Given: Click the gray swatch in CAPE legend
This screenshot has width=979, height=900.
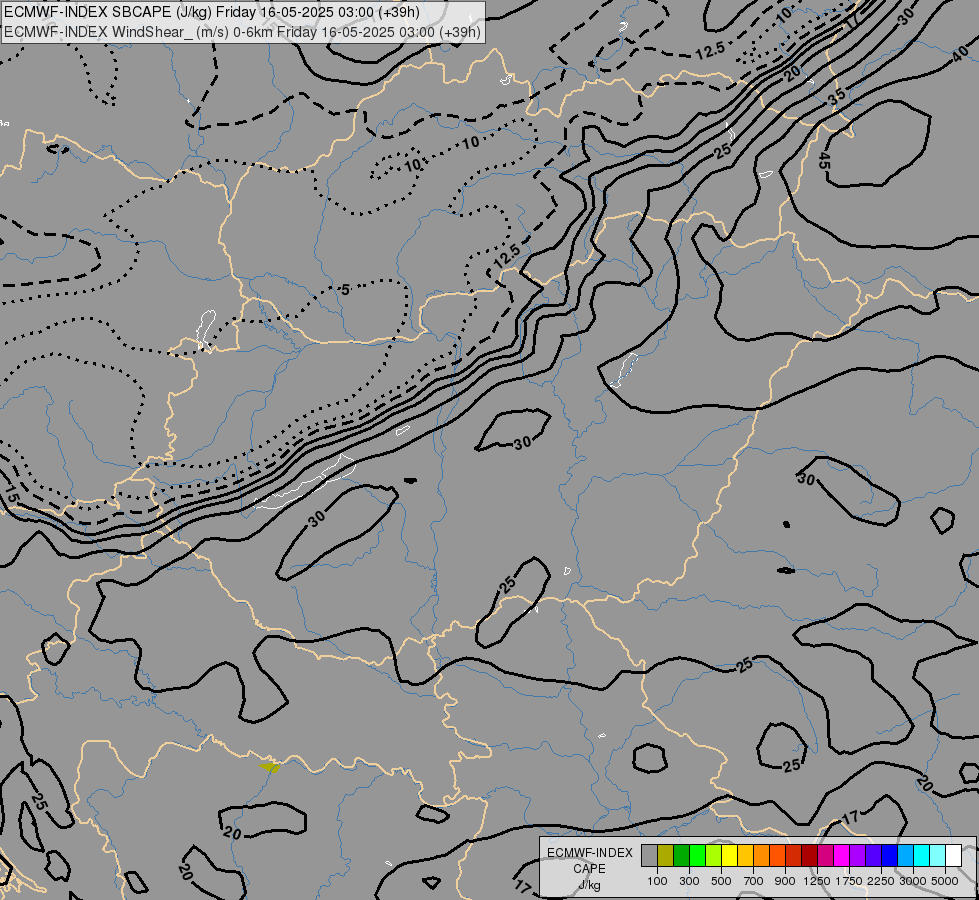Looking at the screenshot, I should point(649,855).
